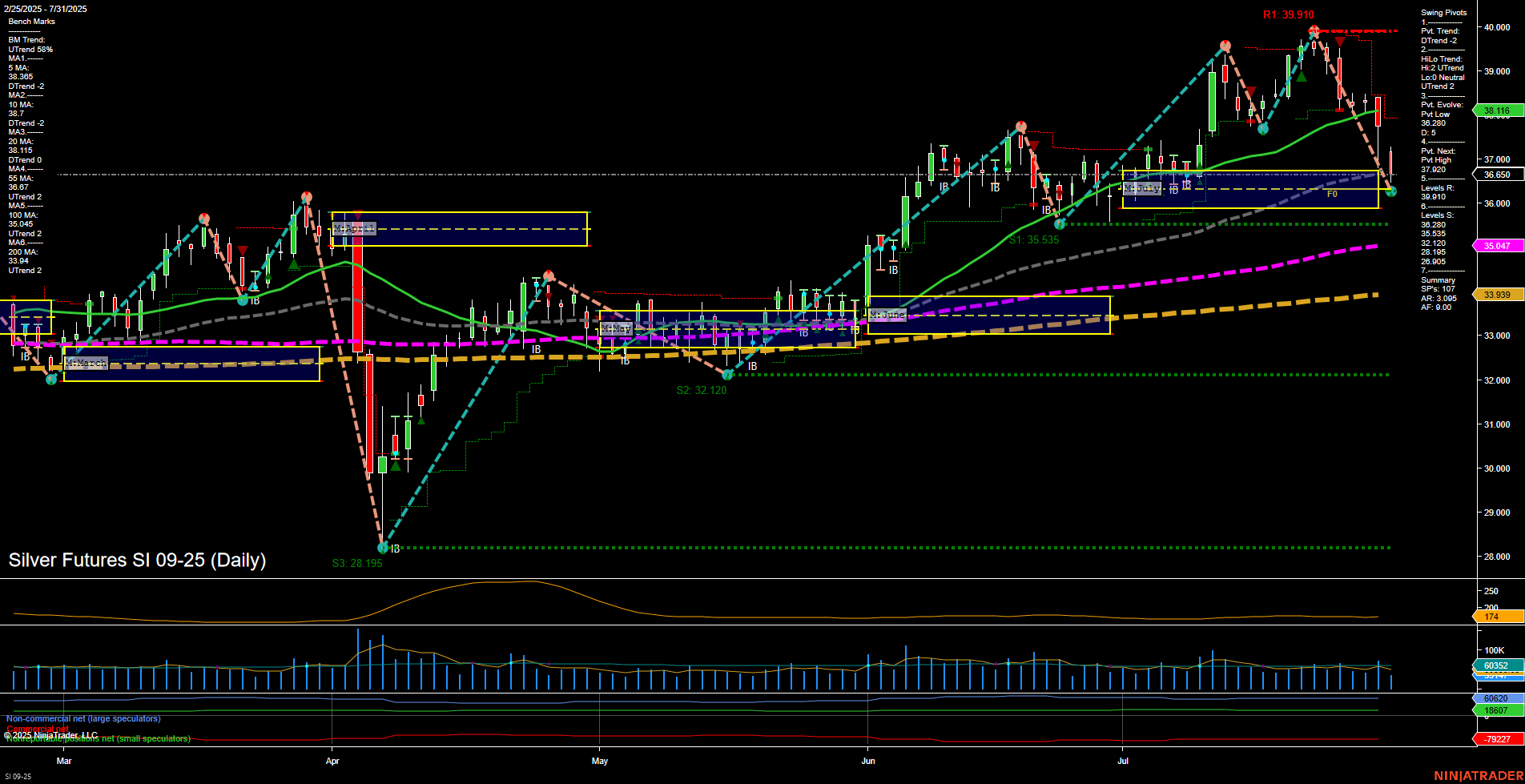This screenshot has height=784, width=1525.
Task: Select the magenta 35.047 moving average marker
Action: (1497, 246)
